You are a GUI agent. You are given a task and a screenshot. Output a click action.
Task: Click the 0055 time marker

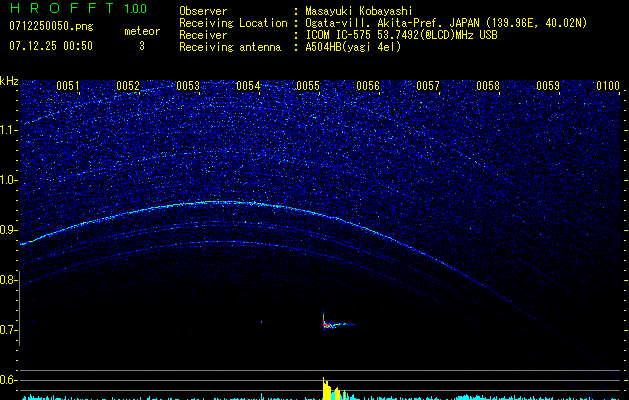point(308,86)
